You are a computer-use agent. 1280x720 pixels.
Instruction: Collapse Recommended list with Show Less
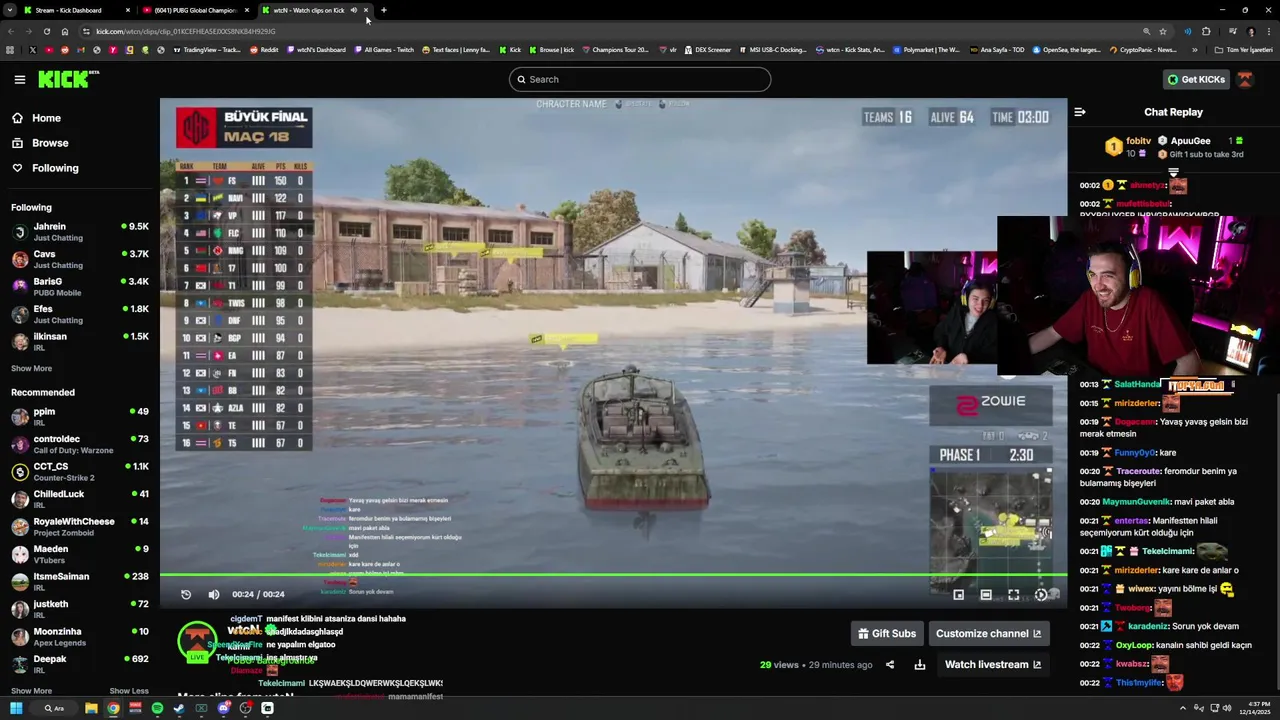129,691
